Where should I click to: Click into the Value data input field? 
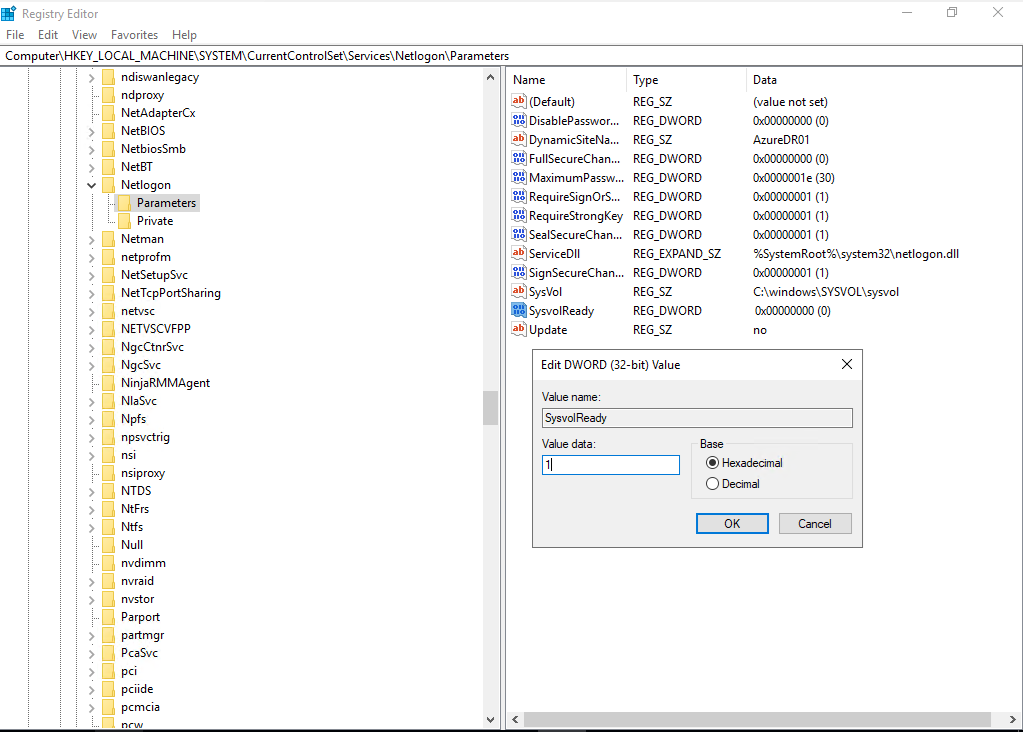tap(611, 465)
